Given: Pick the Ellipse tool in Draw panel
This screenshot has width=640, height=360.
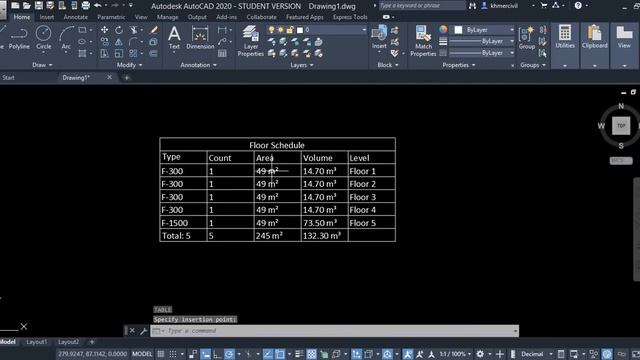Looking at the screenshot, I should pos(82,42).
